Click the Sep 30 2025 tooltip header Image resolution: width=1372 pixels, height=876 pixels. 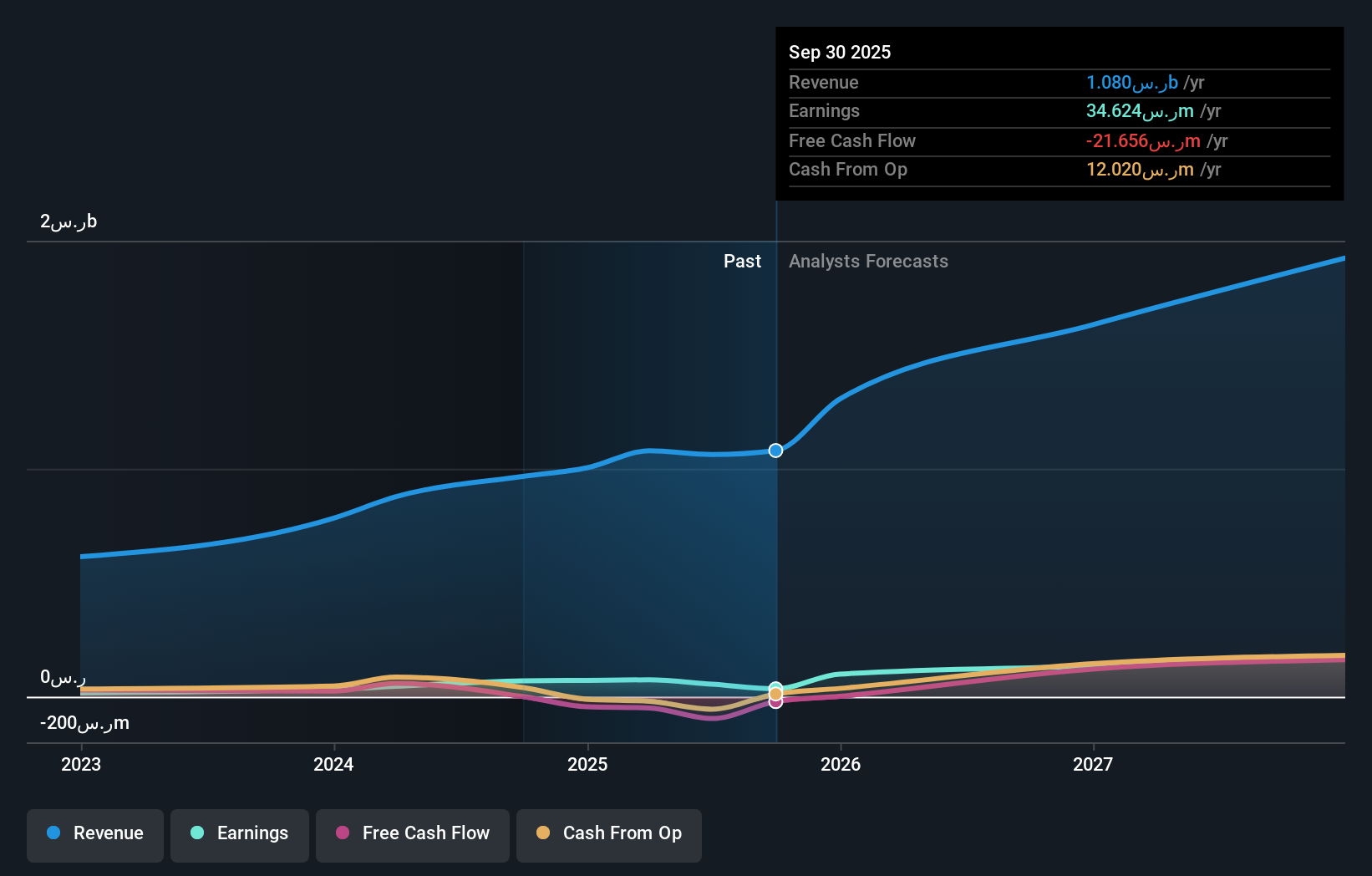(x=840, y=52)
